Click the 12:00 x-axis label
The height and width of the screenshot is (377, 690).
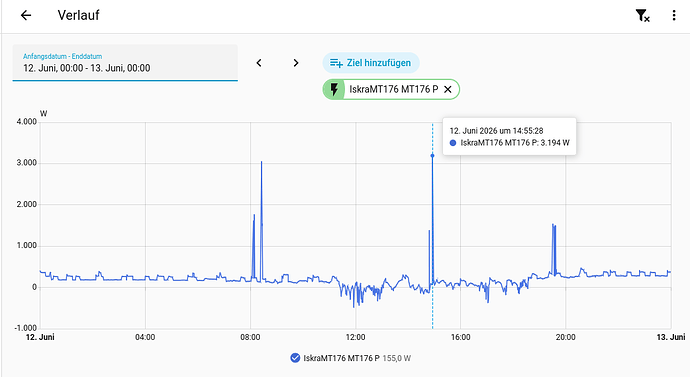click(355, 337)
